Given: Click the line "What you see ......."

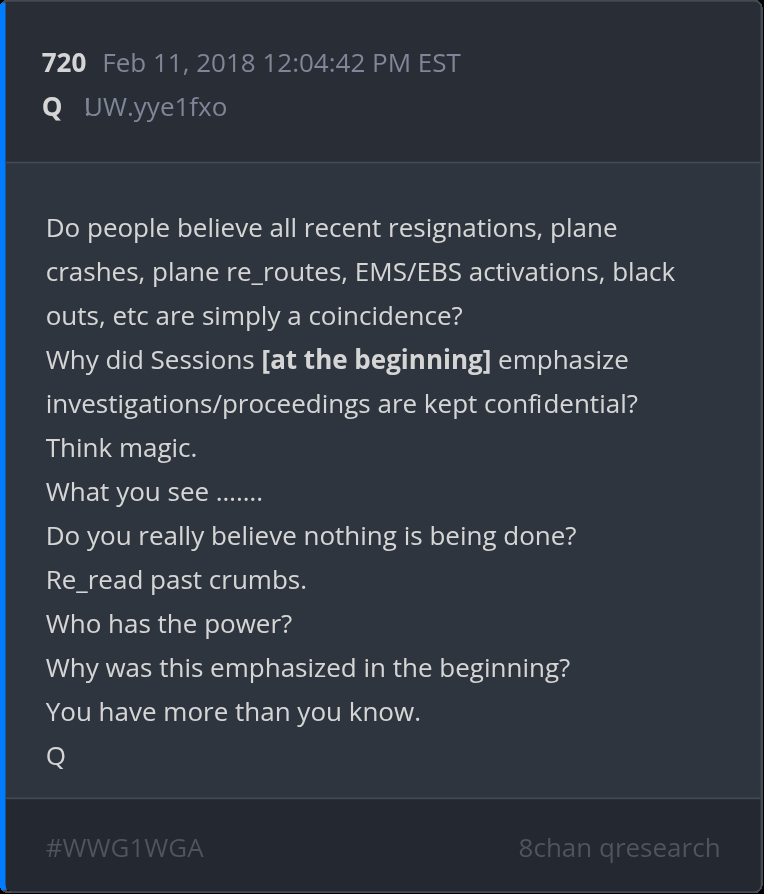Looking at the screenshot, I should click(x=154, y=492).
